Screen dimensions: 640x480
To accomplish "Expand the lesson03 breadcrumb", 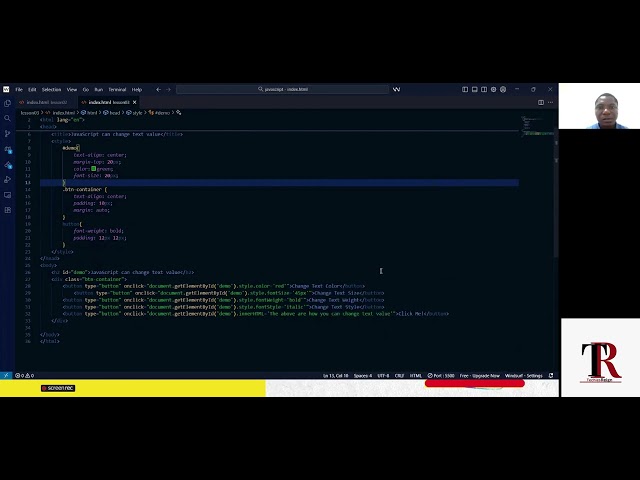I will coord(29,113).
